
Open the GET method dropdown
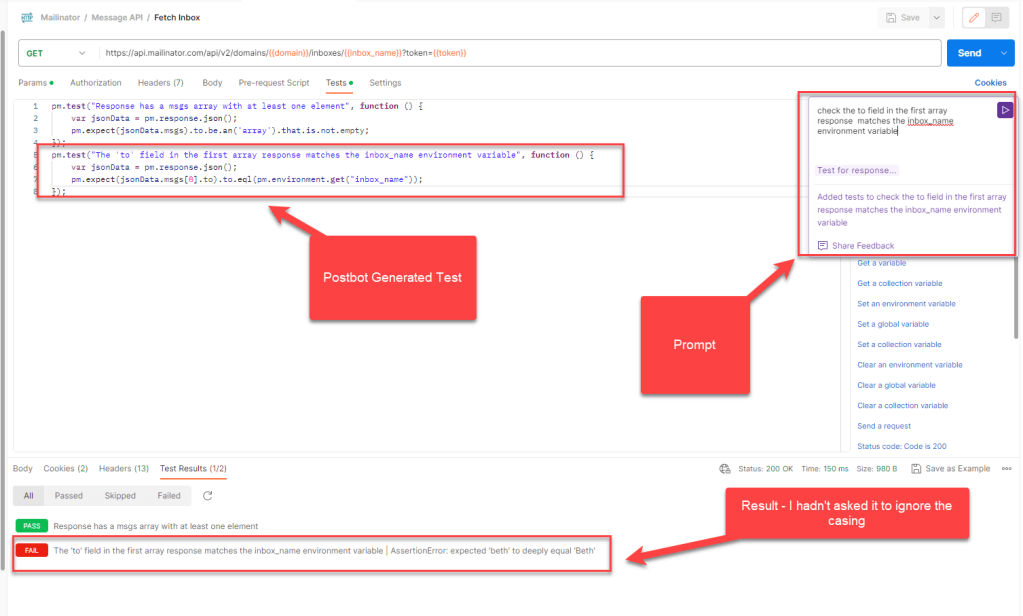pyautogui.click(x=56, y=53)
